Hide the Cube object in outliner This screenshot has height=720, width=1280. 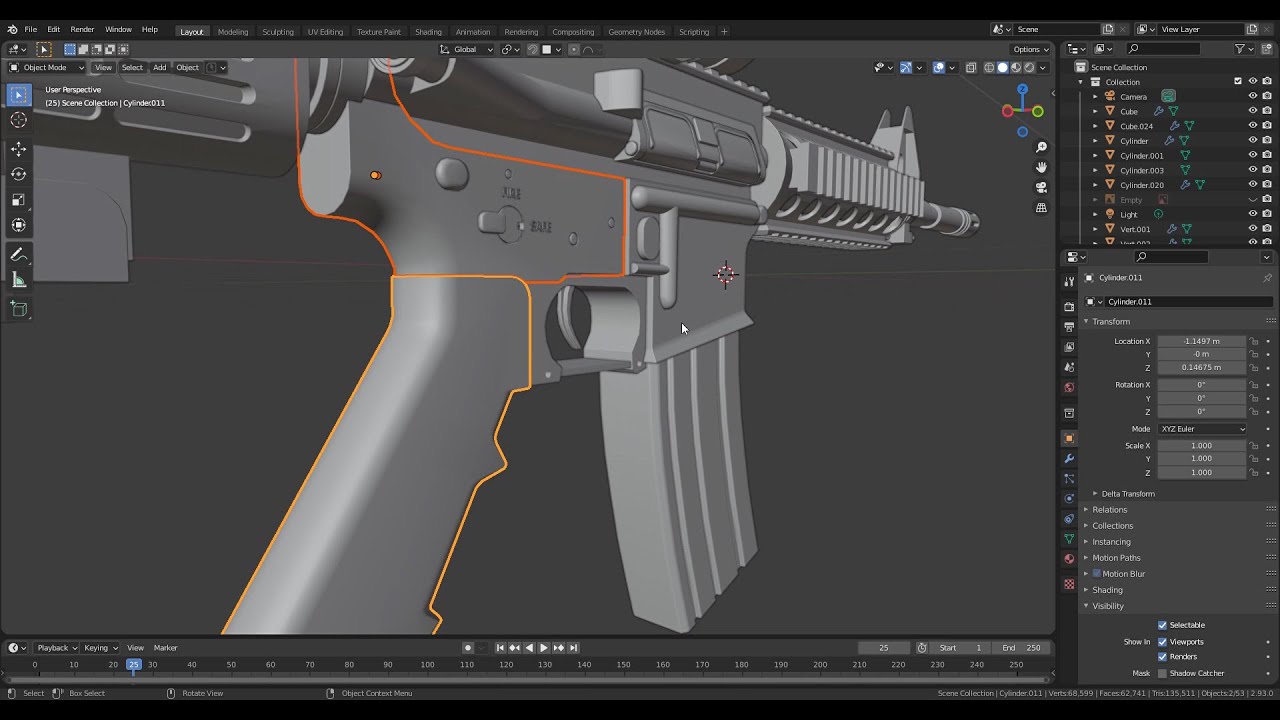[1252, 111]
